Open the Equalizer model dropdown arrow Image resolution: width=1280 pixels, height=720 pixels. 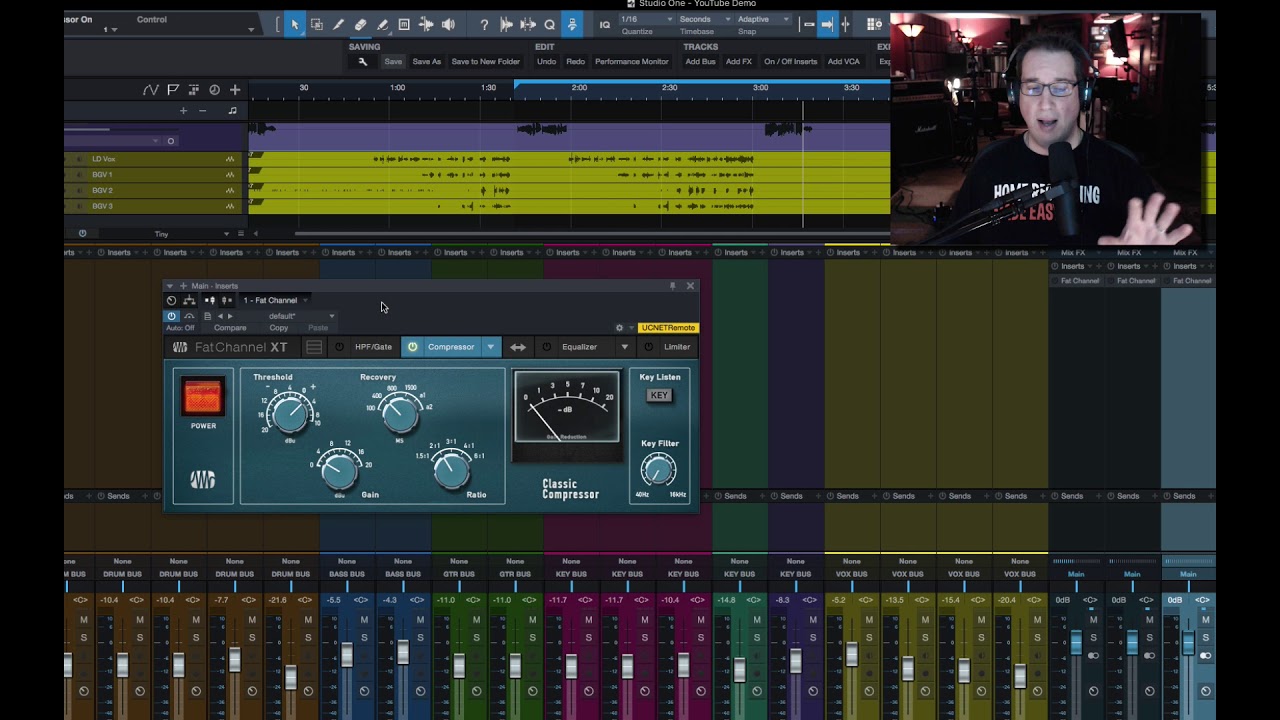coord(624,347)
